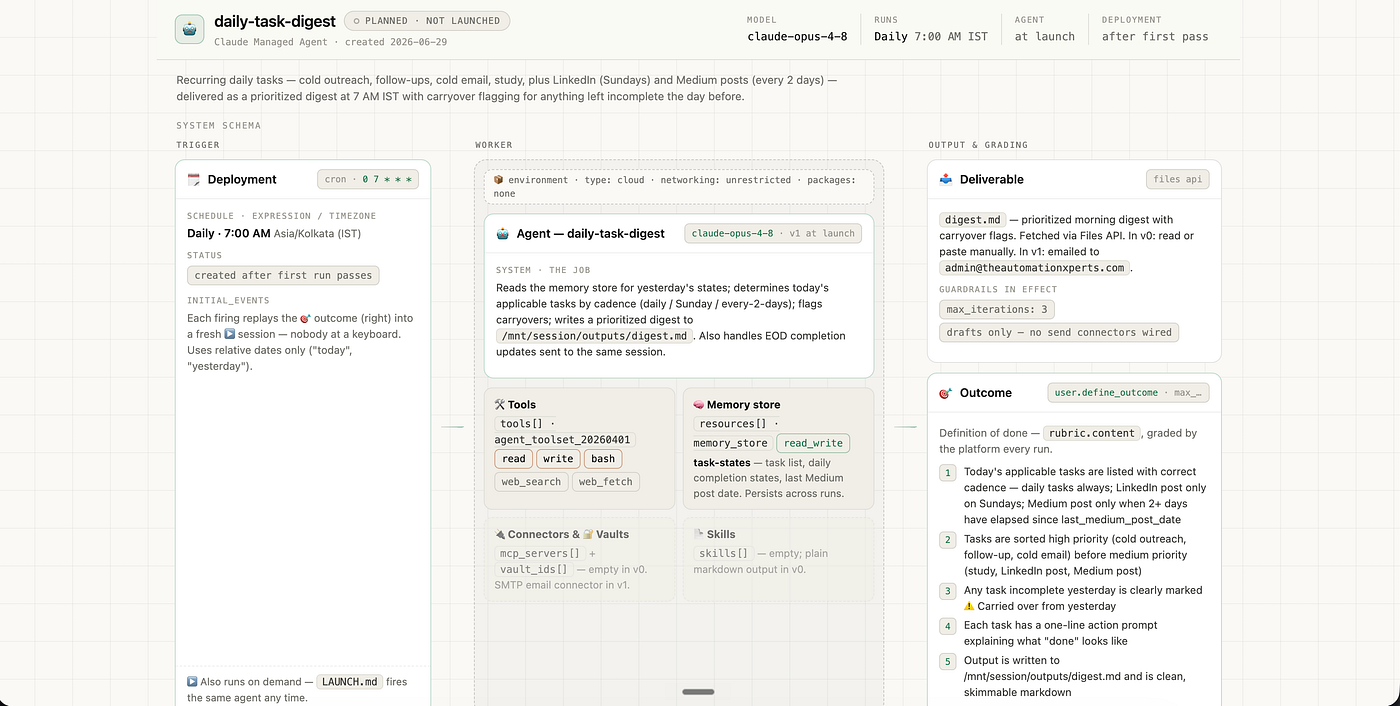Click rubric item number 1 badge
The width and height of the screenshot is (1400, 706).
(x=948, y=472)
